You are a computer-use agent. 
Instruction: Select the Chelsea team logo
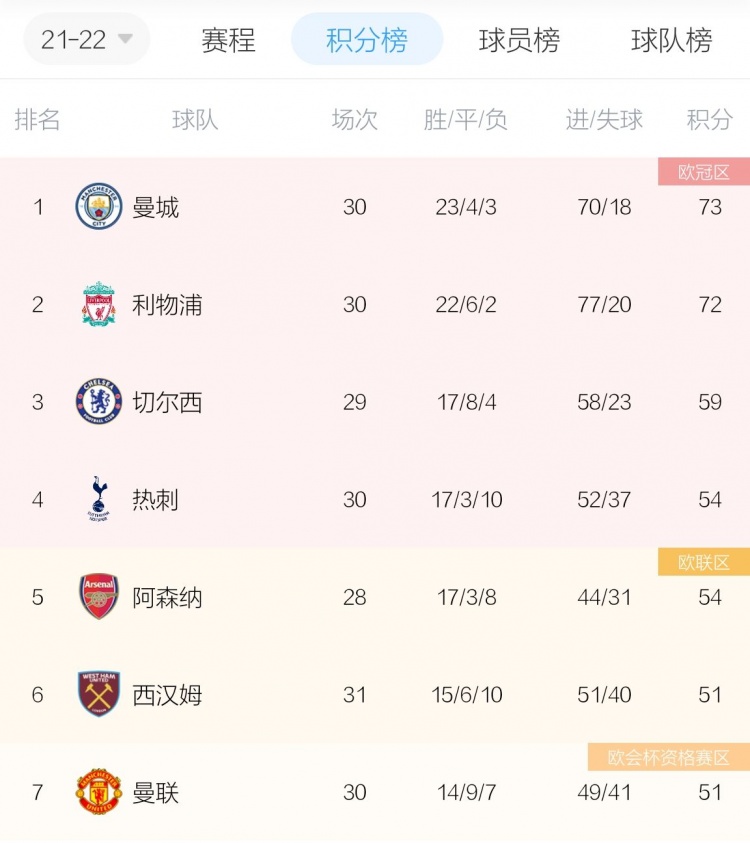click(99, 402)
